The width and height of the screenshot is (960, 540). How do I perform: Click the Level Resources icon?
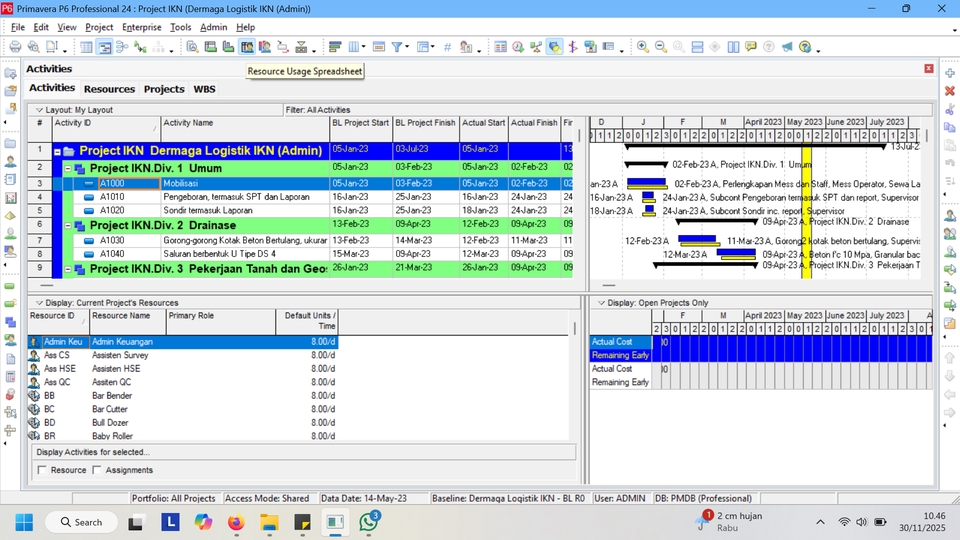(536, 47)
